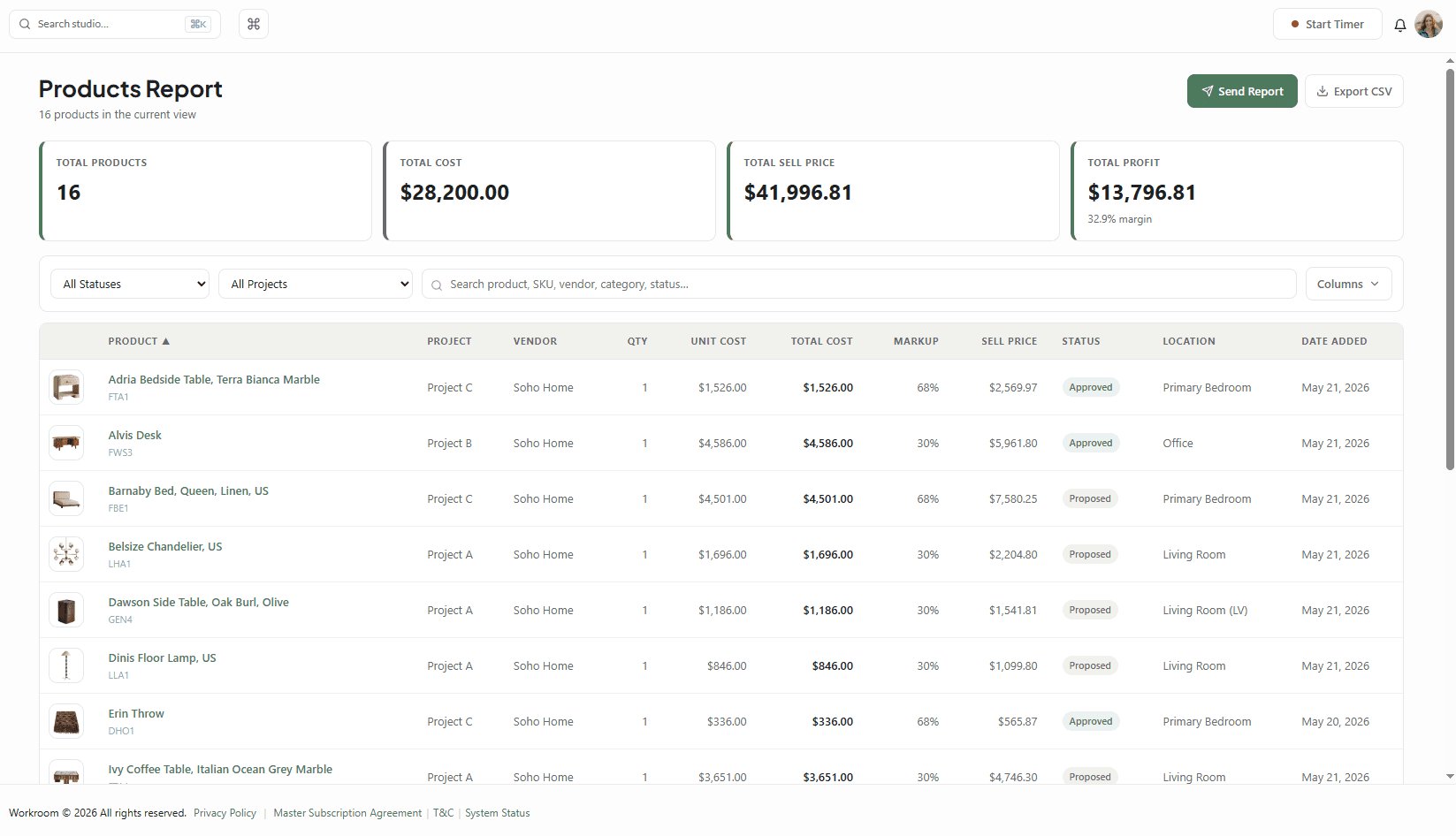Image resolution: width=1456 pixels, height=836 pixels.
Task: Open the All Statuses dropdown
Action: click(x=130, y=284)
